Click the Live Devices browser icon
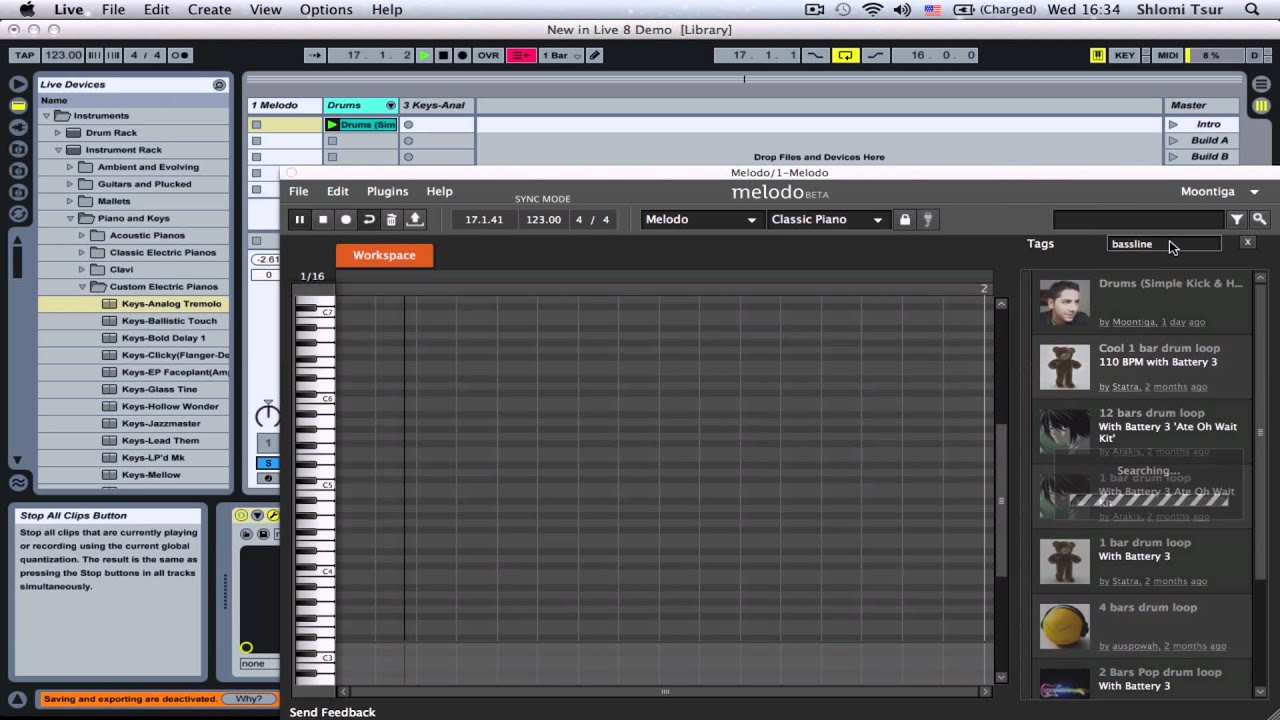Screen dimensions: 1280x720 tap(18, 106)
